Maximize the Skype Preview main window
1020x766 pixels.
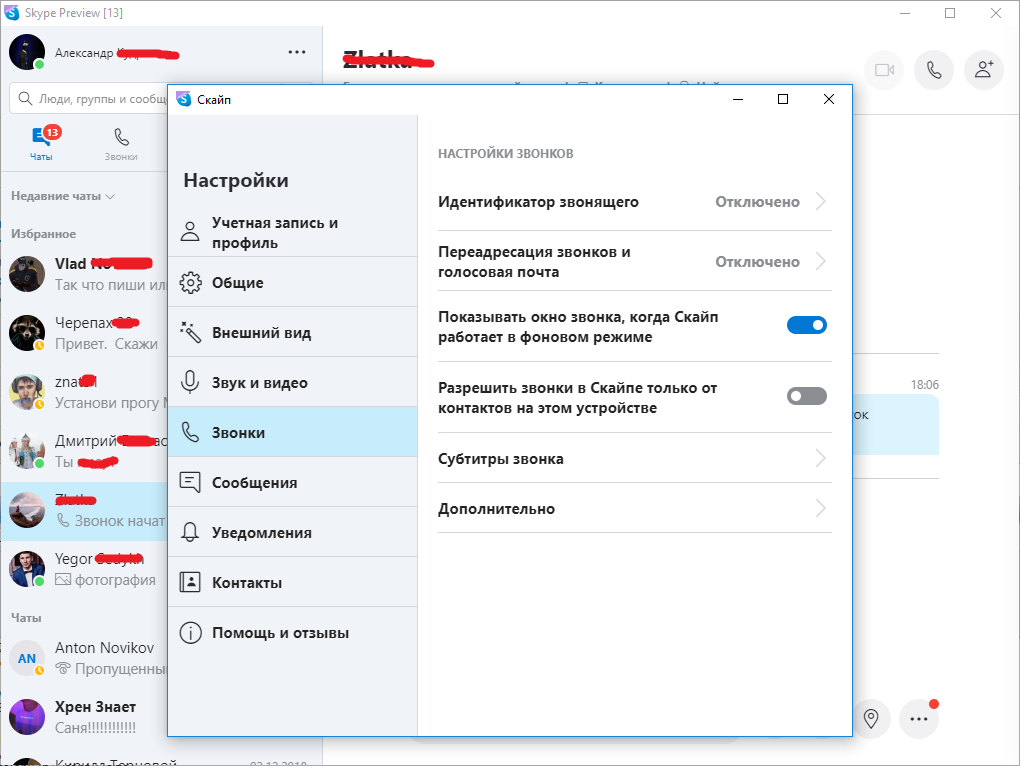pyautogui.click(x=950, y=13)
